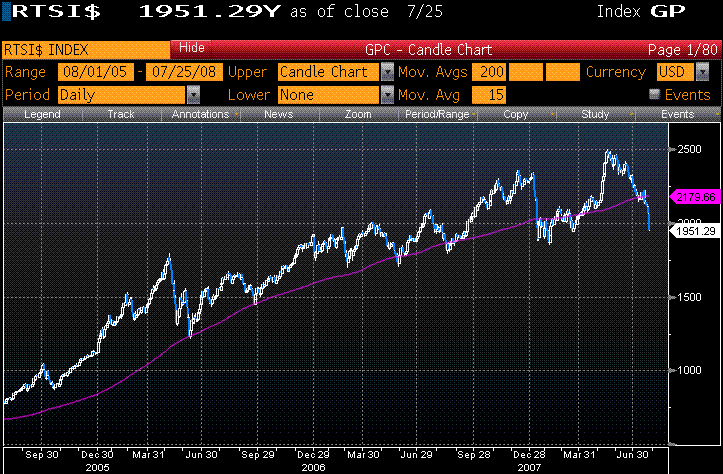Expand the Currency USD dropdown

point(702,72)
